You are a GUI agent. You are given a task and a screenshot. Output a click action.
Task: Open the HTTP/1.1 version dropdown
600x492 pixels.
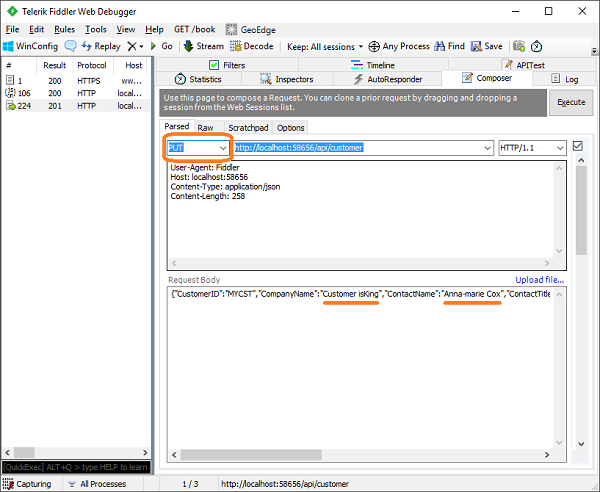tap(560, 148)
